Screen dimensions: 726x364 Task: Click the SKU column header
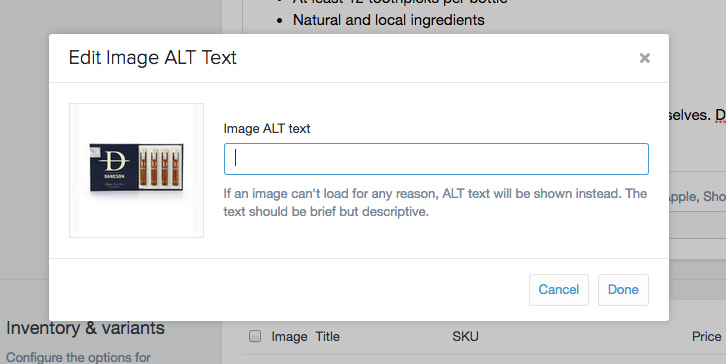pos(465,337)
